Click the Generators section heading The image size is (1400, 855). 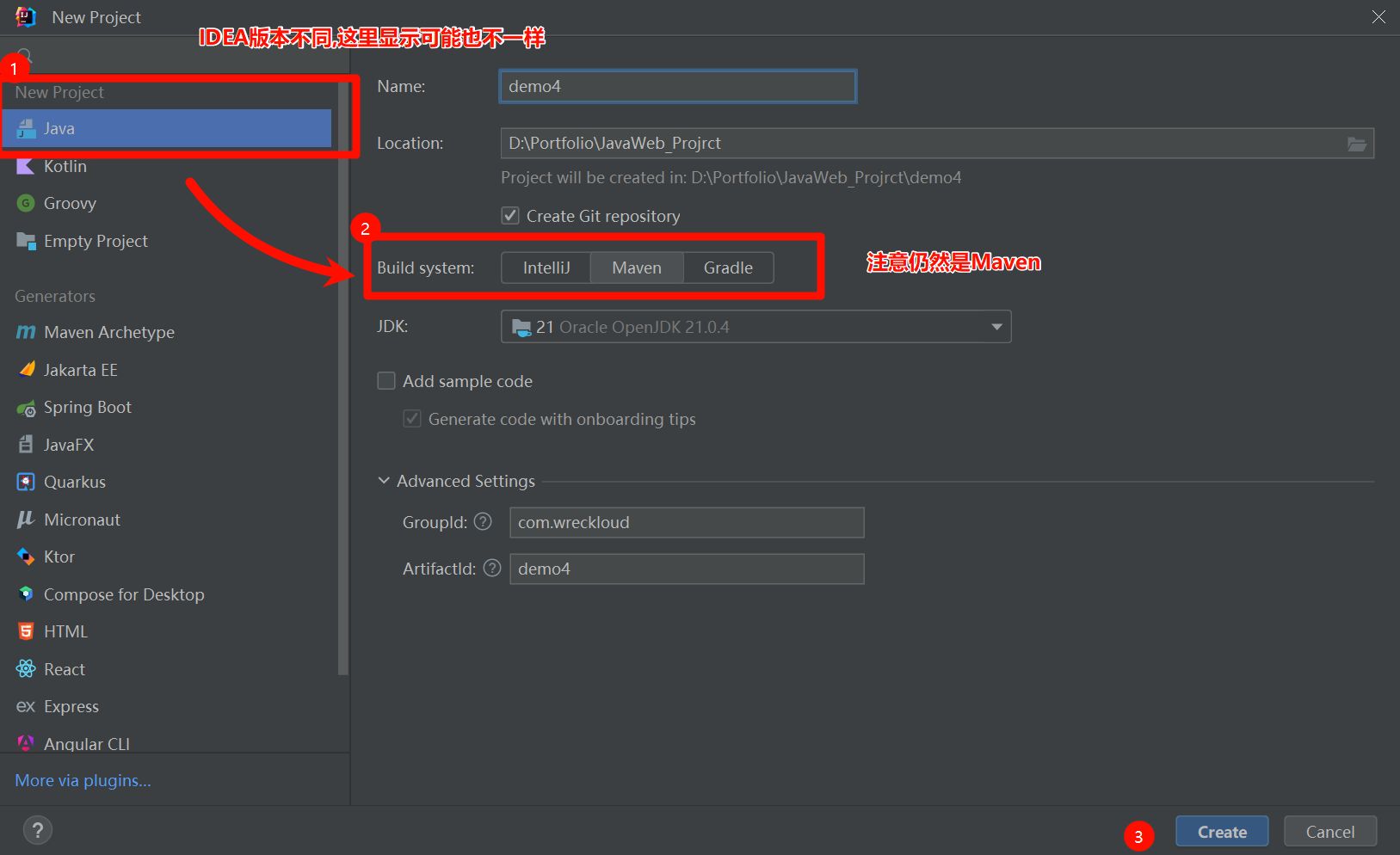tap(55, 296)
